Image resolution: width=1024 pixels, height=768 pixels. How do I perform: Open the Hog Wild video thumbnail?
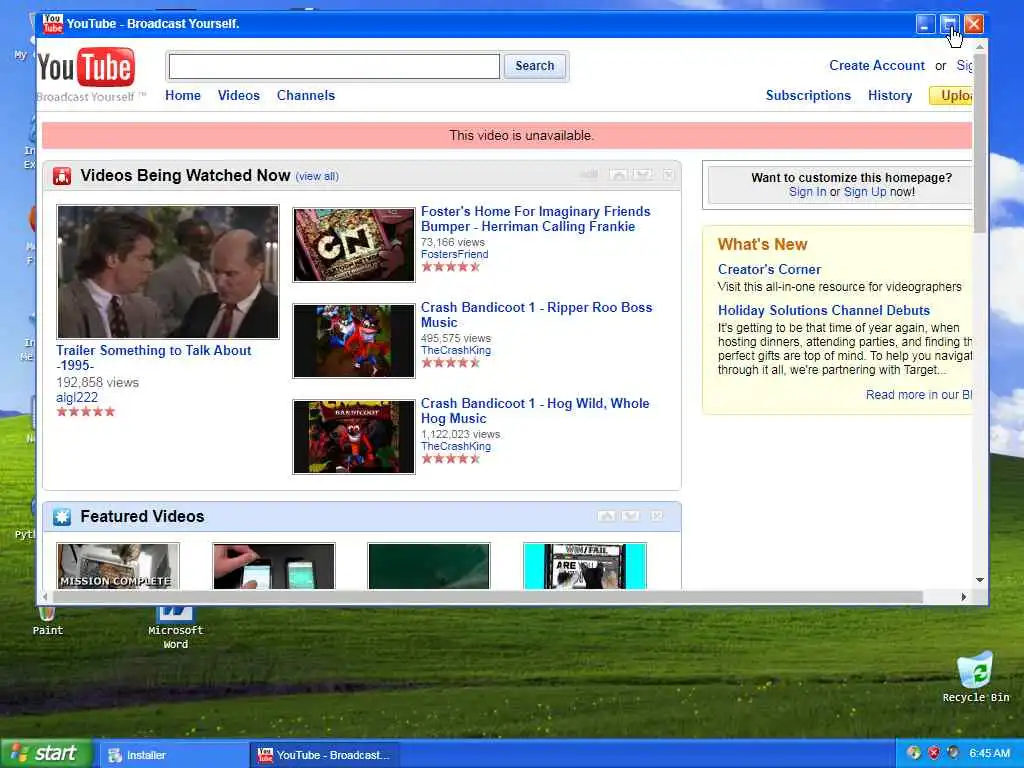pyautogui.click(x=354, y=437)
